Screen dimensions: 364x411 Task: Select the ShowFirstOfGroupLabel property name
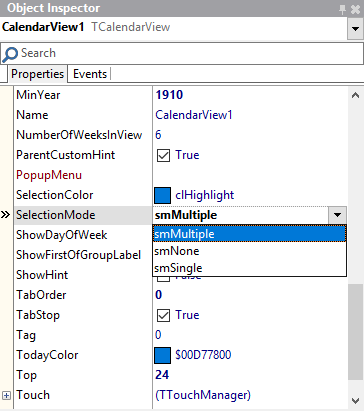(x=78, y=255)
